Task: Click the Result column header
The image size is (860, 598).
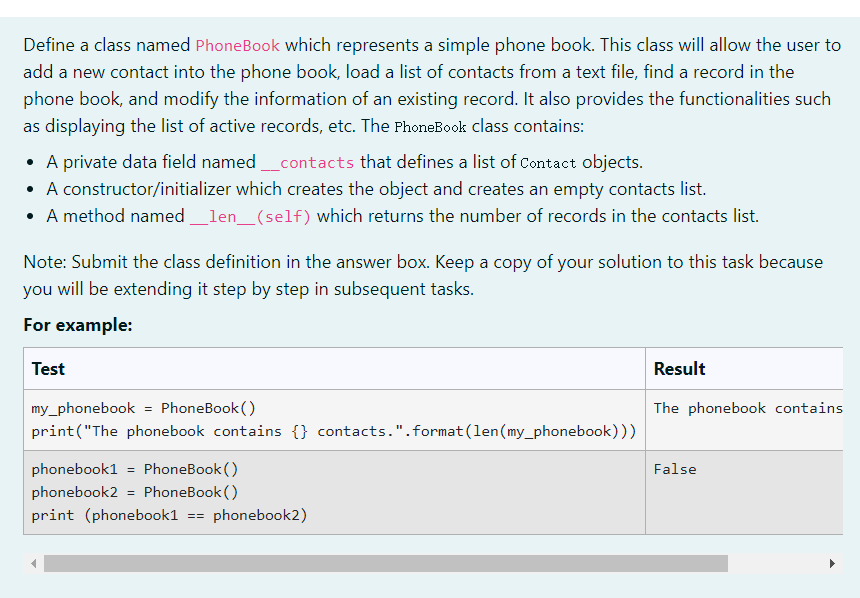Action: [x=679, y=369]
